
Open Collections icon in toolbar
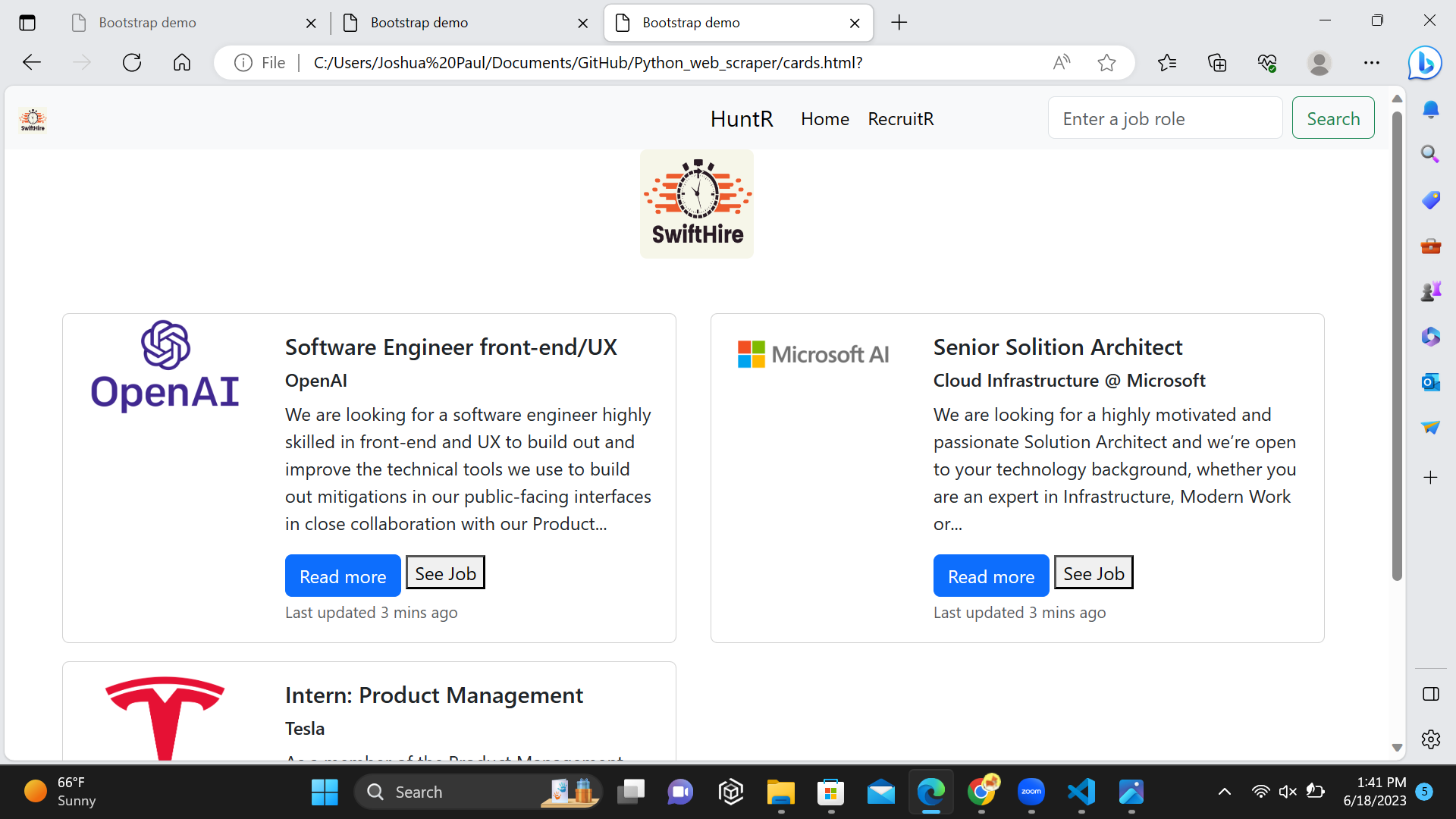coord(1217,63)
